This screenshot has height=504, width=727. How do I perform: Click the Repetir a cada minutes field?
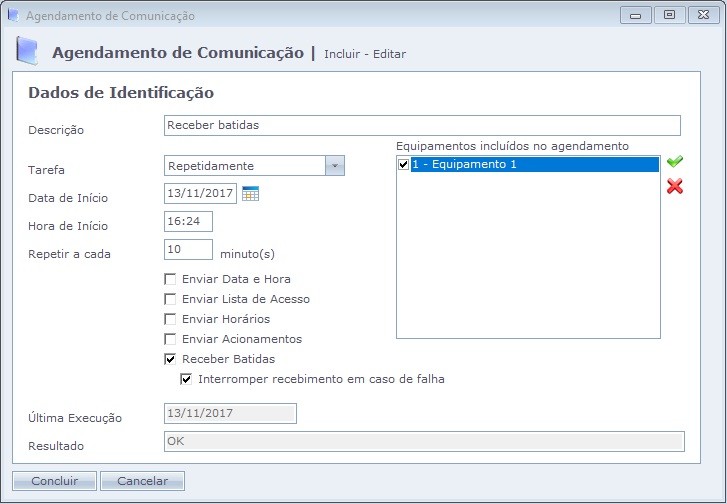[x=188, y=250]
